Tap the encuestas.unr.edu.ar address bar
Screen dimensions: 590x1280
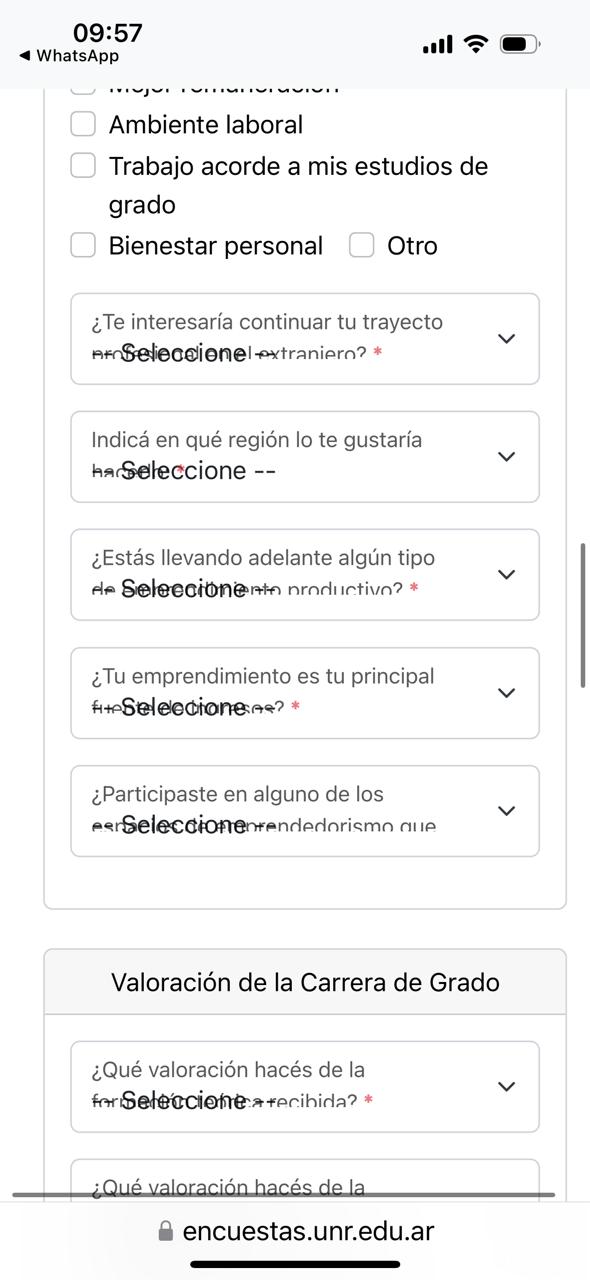(x=297, y=1232)
